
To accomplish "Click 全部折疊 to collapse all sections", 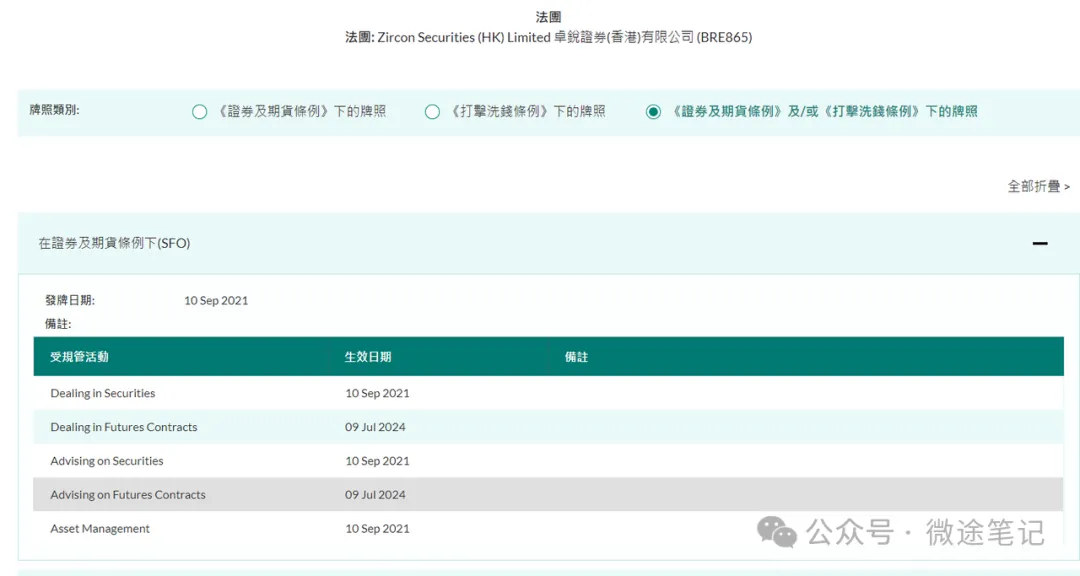I will (x=1038, y=186).
